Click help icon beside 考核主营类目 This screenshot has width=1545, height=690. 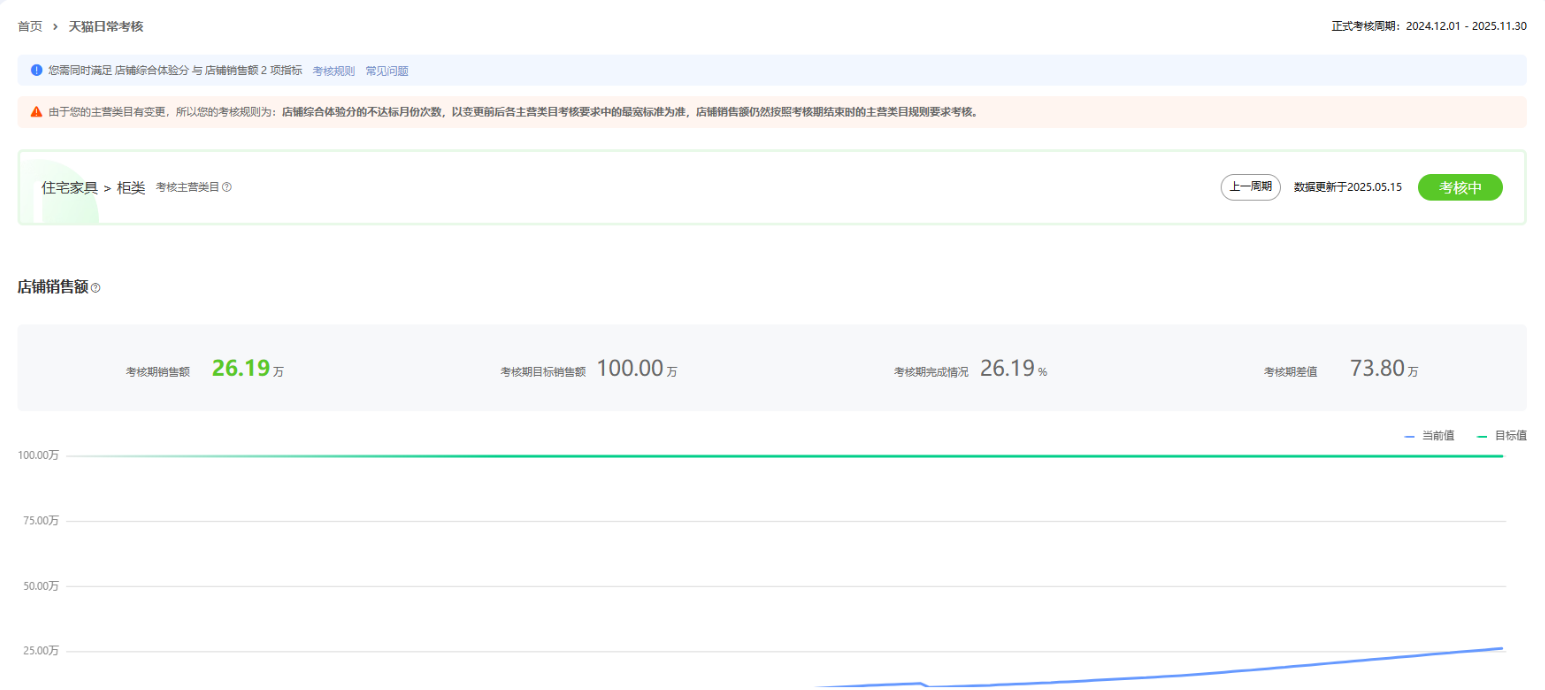click(227, 187)
